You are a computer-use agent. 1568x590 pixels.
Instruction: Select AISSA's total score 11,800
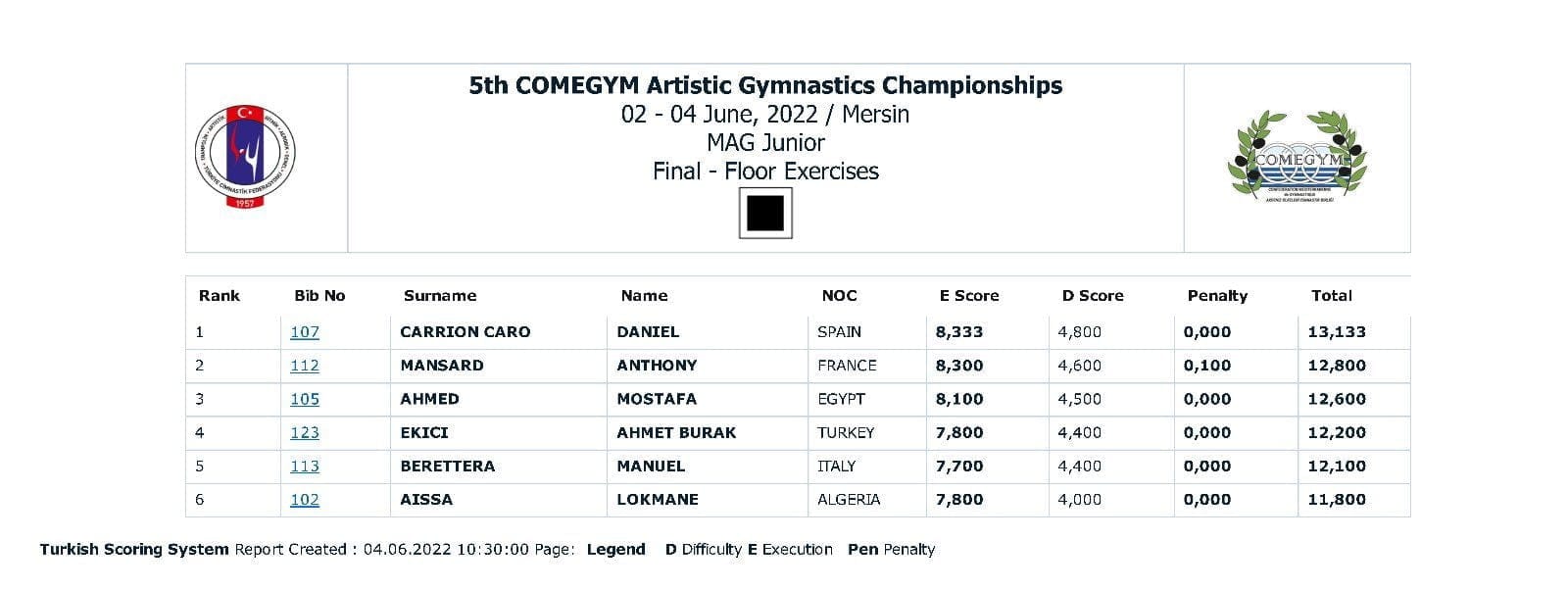(1353, 499)
